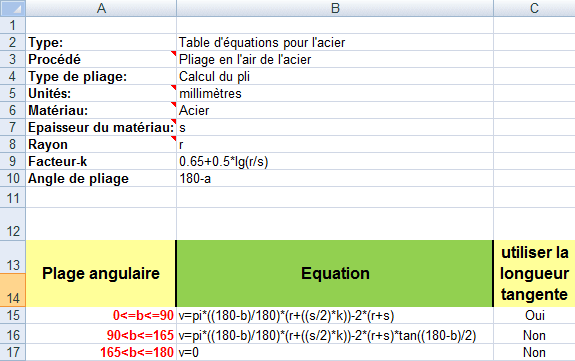Select the yellow Plage angulaire header cell
Image resolution: width=575 pixels, height=361 pixels.
101,273
